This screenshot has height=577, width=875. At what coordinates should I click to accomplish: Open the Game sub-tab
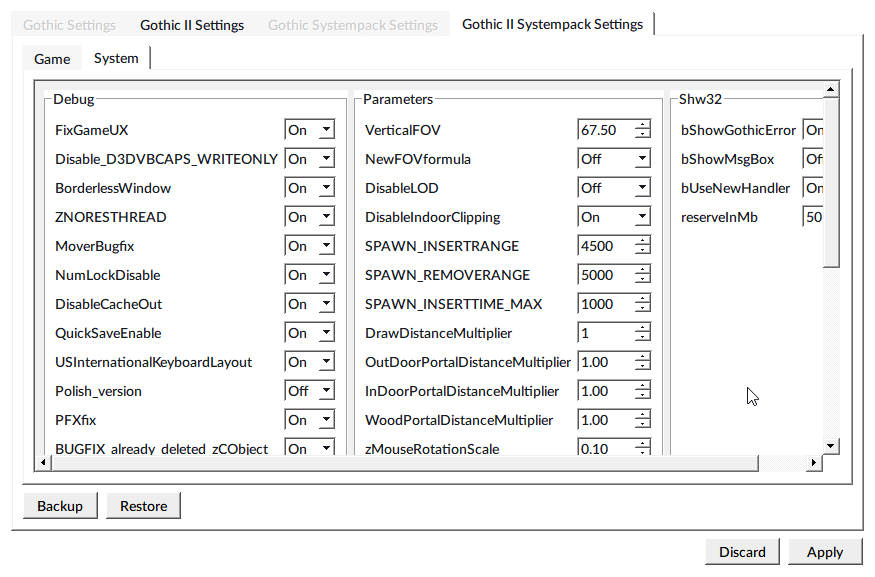coord(52,59)
